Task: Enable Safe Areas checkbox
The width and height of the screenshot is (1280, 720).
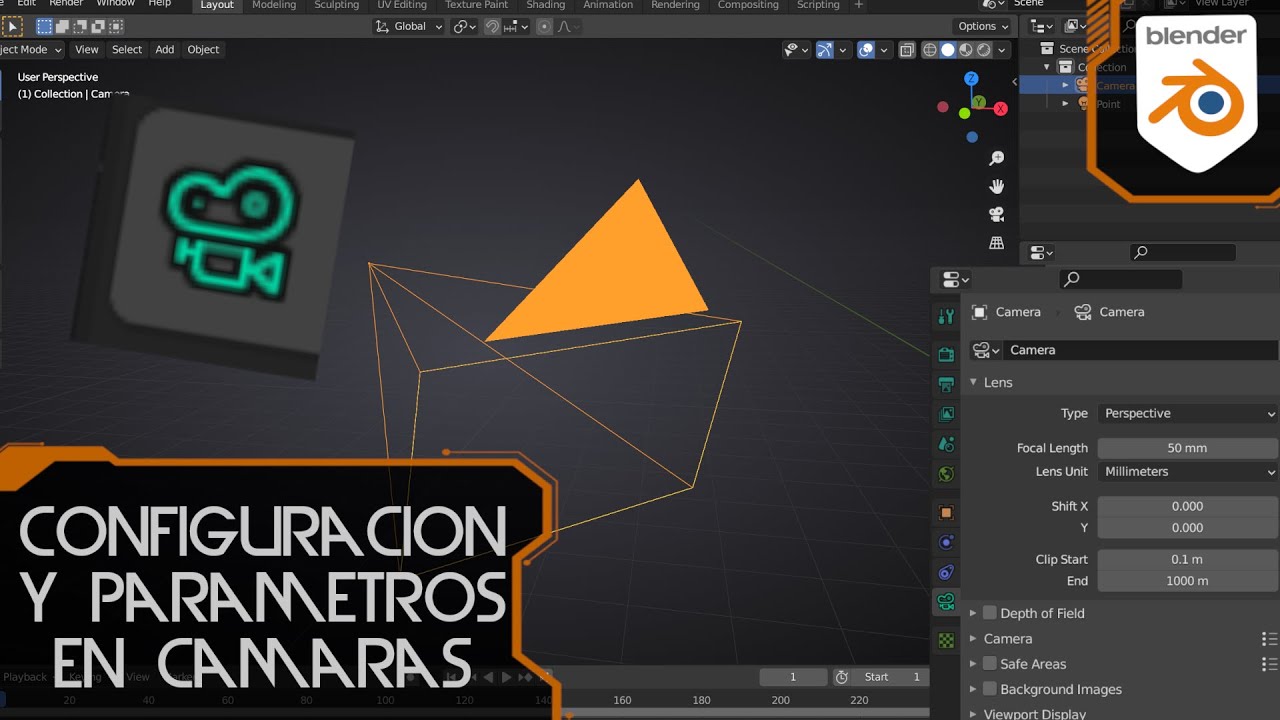Action: 990,664
